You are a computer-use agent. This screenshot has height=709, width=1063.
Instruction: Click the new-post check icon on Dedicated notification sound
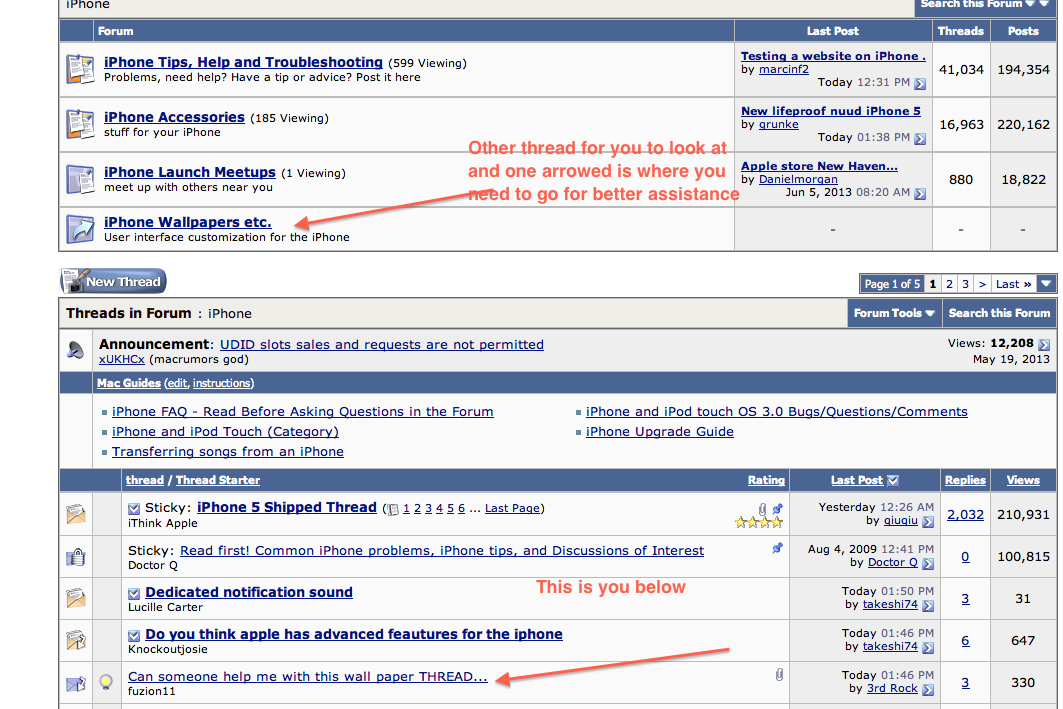134,594
